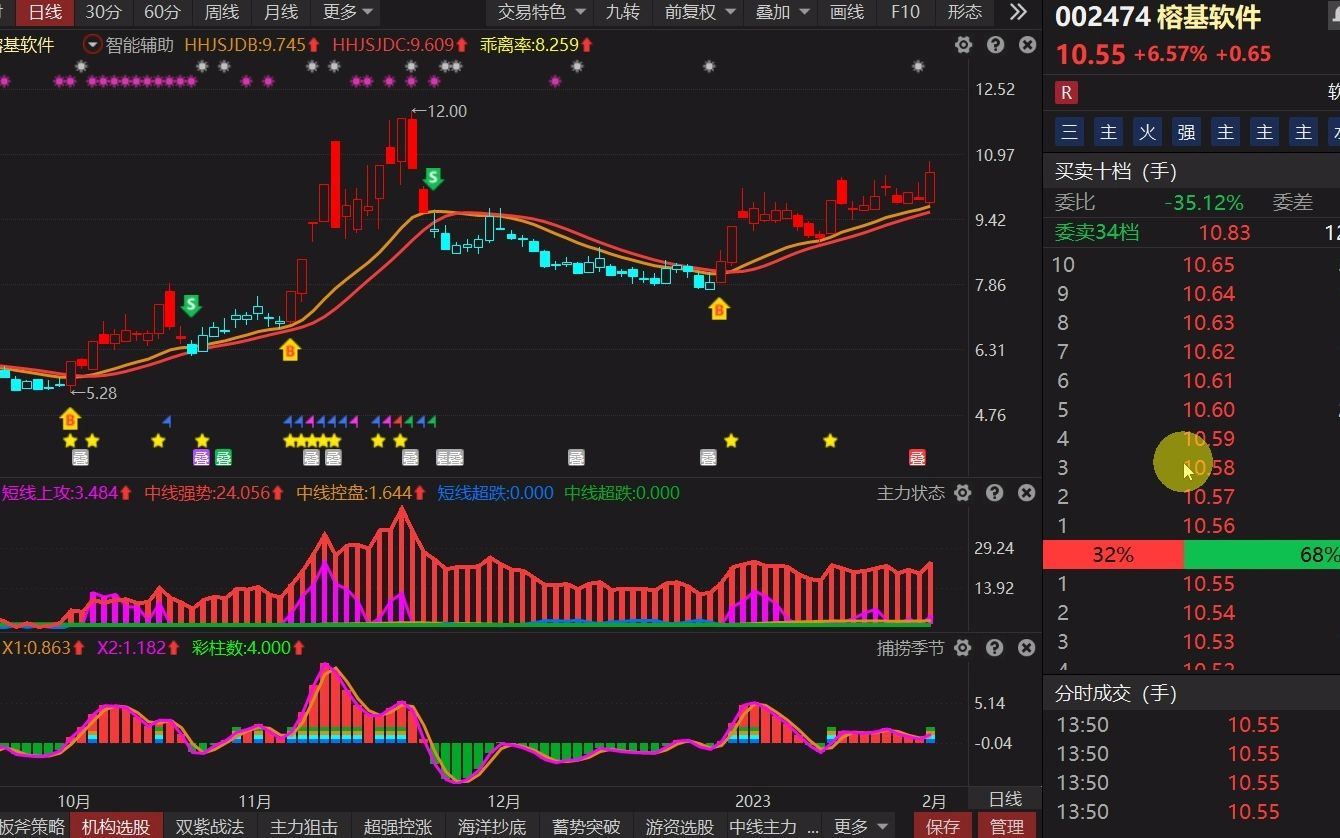This screenshot has width=1340, height=838.
Task: Click the green S sell marker in October
Action: pos(190,305)
